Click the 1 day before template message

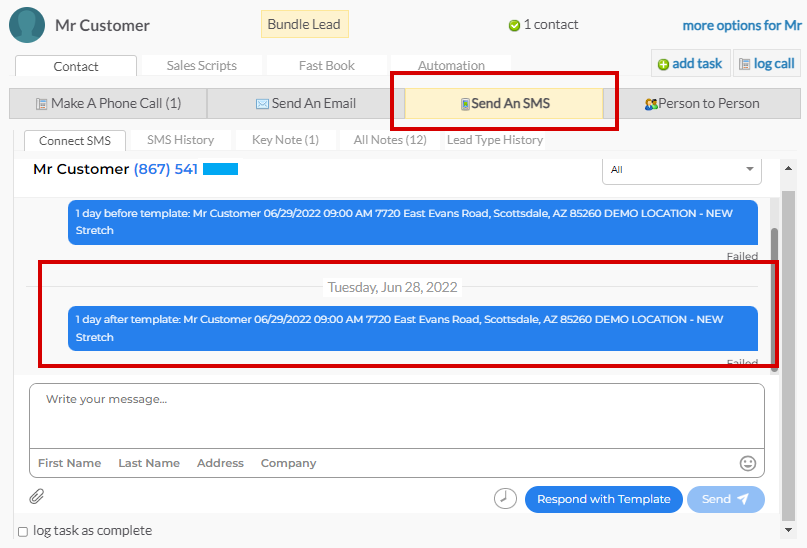[x=413, y=222]
